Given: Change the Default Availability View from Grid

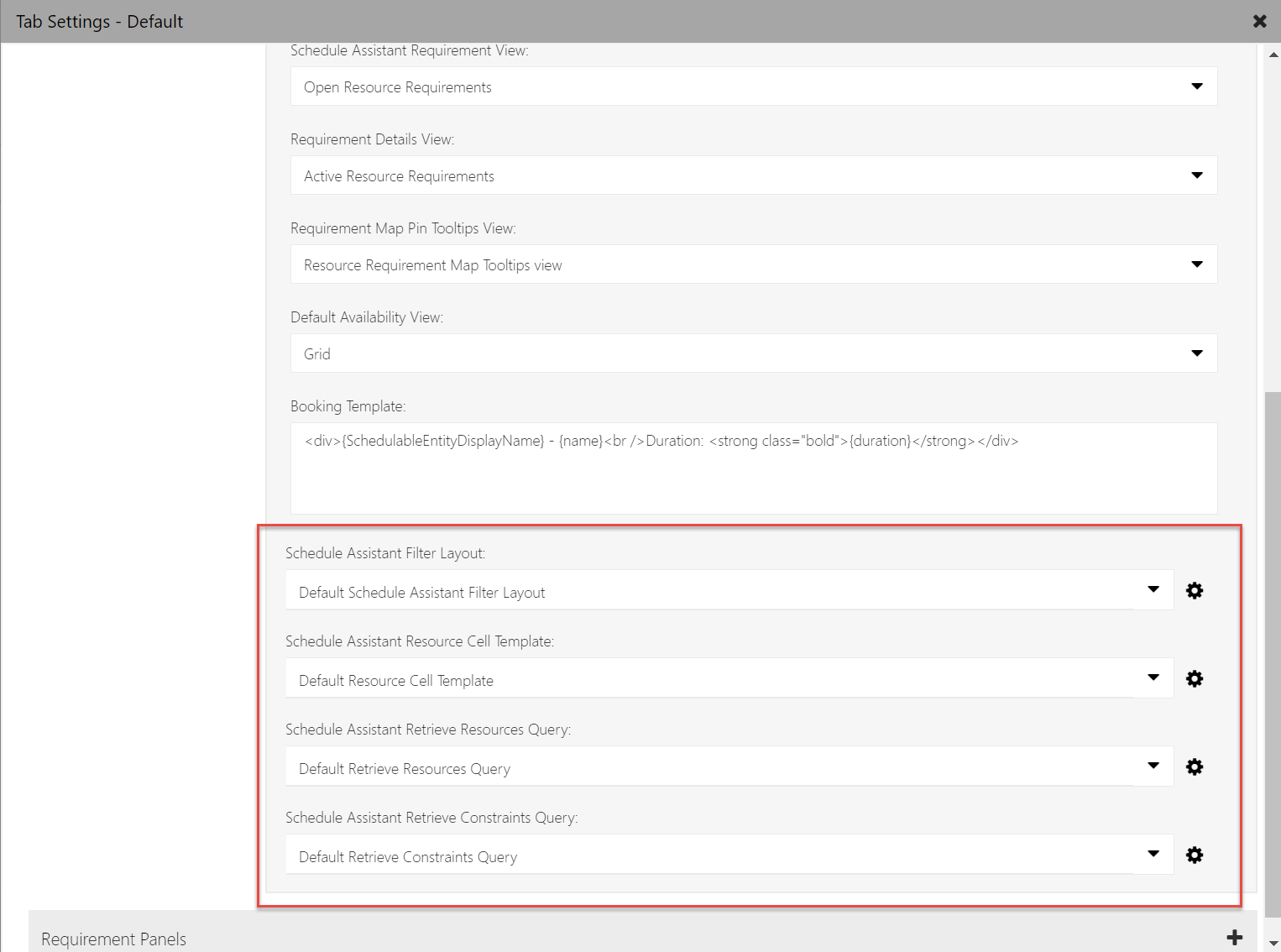Looking at the screenshot, I should [x=1195, y=353].
